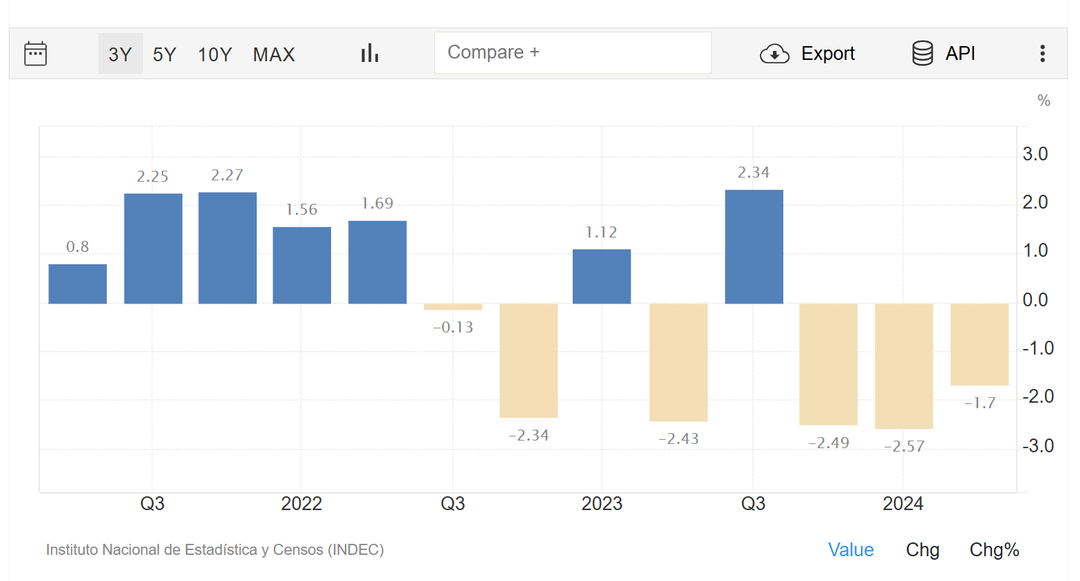Switch to the 10Y time range
Screen dimensions: 1080x581
pos(214,54)
